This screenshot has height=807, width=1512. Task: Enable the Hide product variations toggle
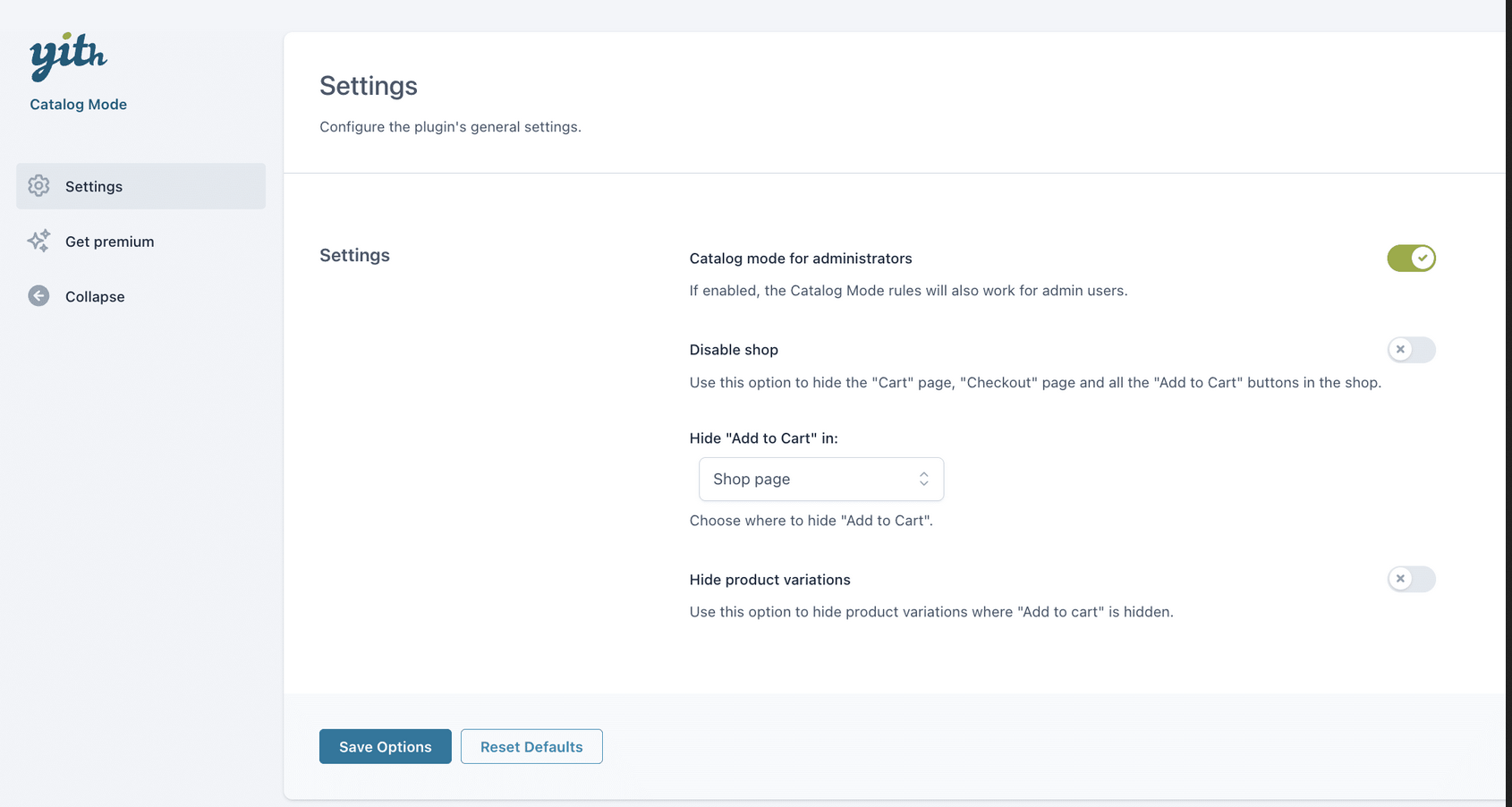[x=1411, y=579]
